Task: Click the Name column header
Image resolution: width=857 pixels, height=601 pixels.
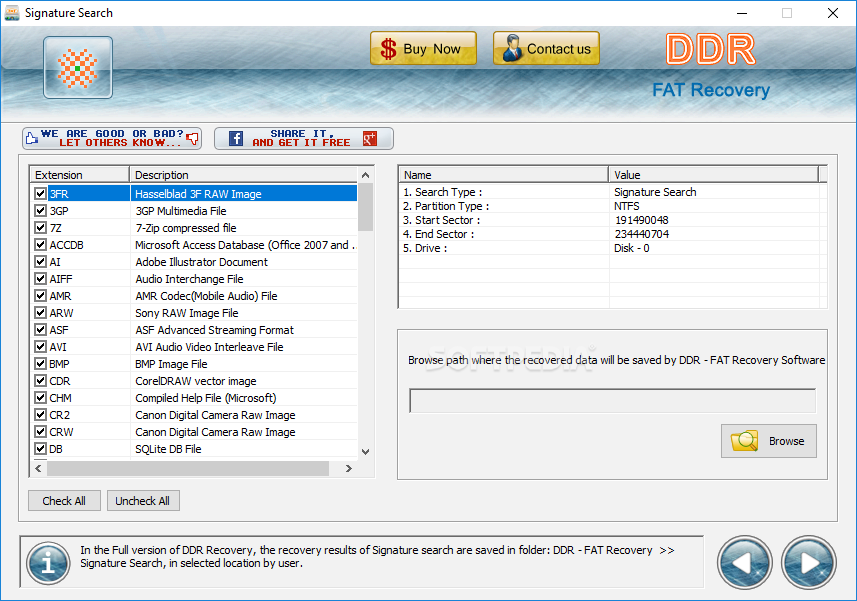Action: pyautogui.click(x=503, y=175)
